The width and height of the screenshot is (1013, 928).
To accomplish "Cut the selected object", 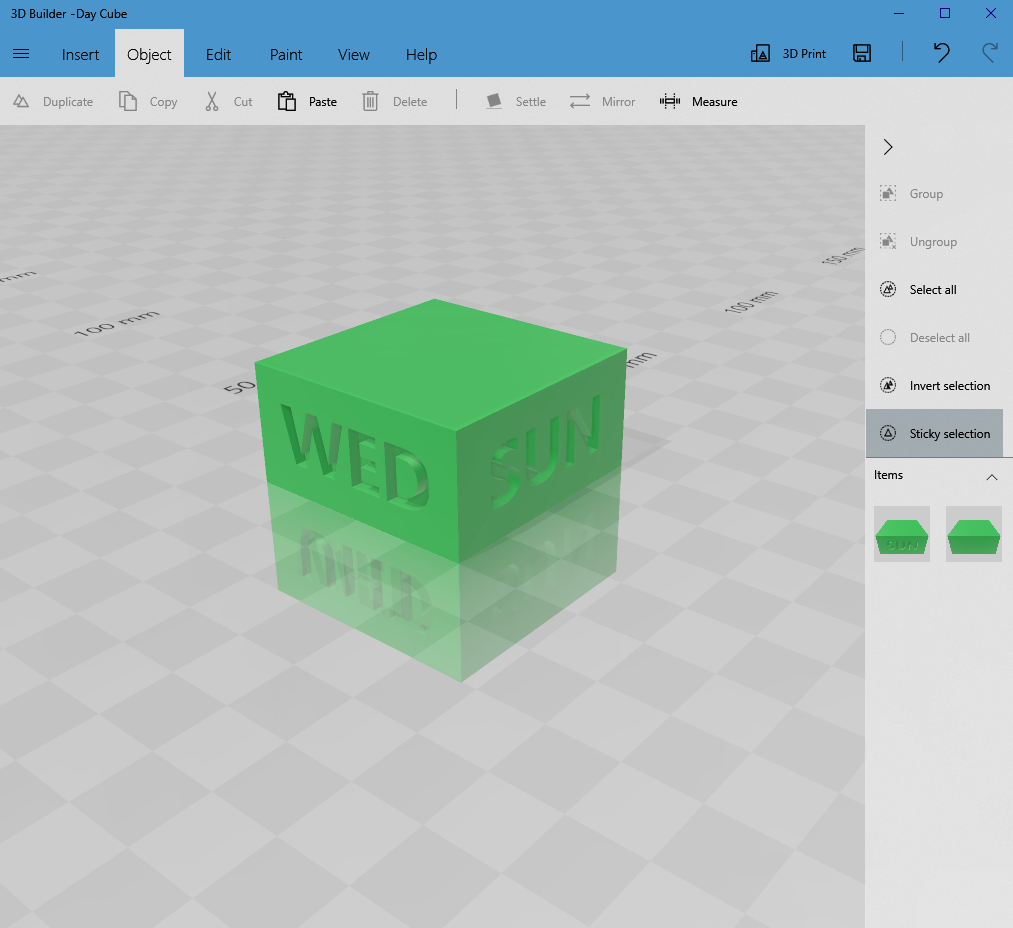I will click(x=227, y=101).
